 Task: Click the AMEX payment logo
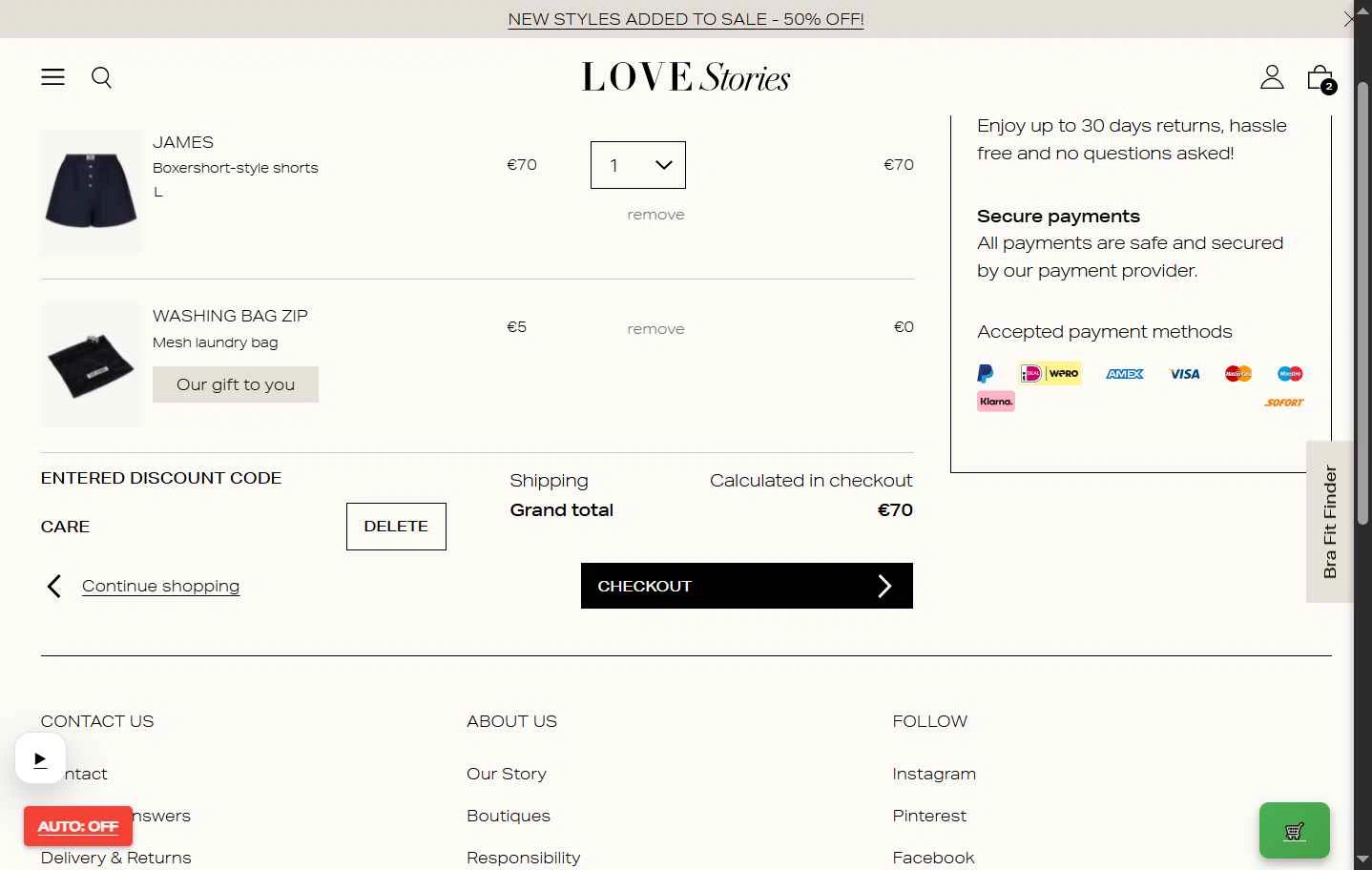[x=1125, y=374]
